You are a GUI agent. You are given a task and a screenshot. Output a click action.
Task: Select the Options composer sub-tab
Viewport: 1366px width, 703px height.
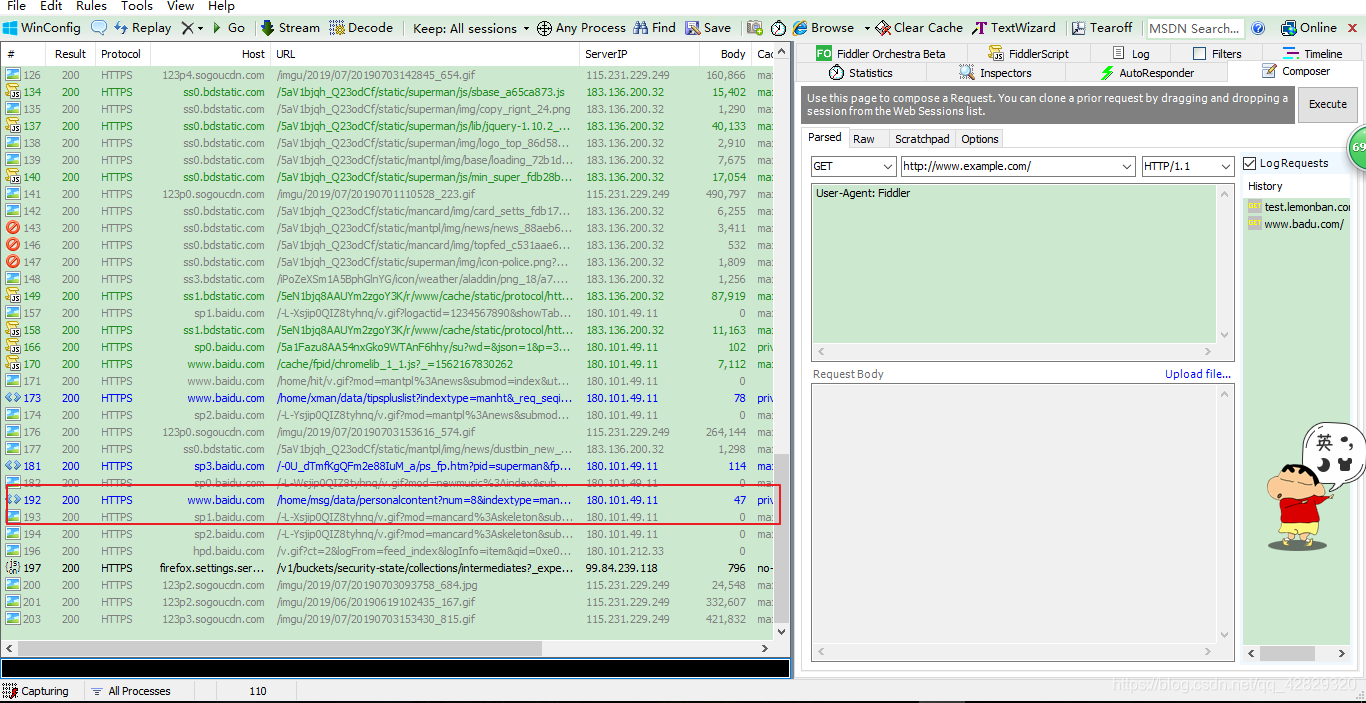(980, 139)
